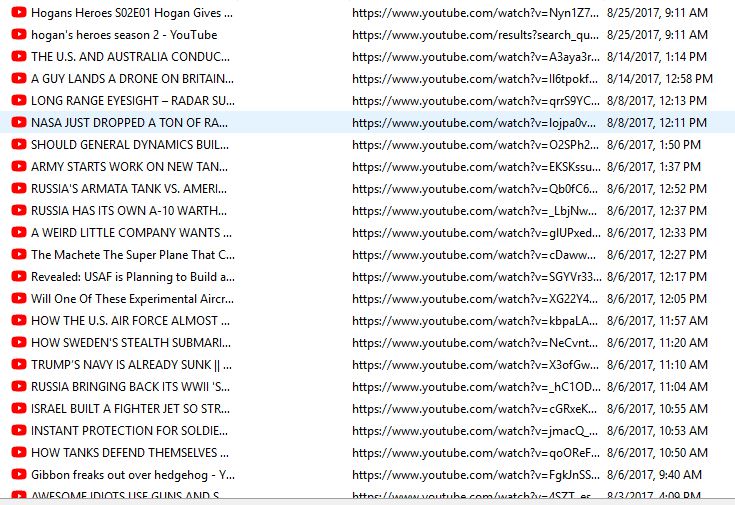The width and height of the screenshot is (735, 505).
Task: Click URL ending in watch?v=EKSKssu...
Action: point(476,167)
